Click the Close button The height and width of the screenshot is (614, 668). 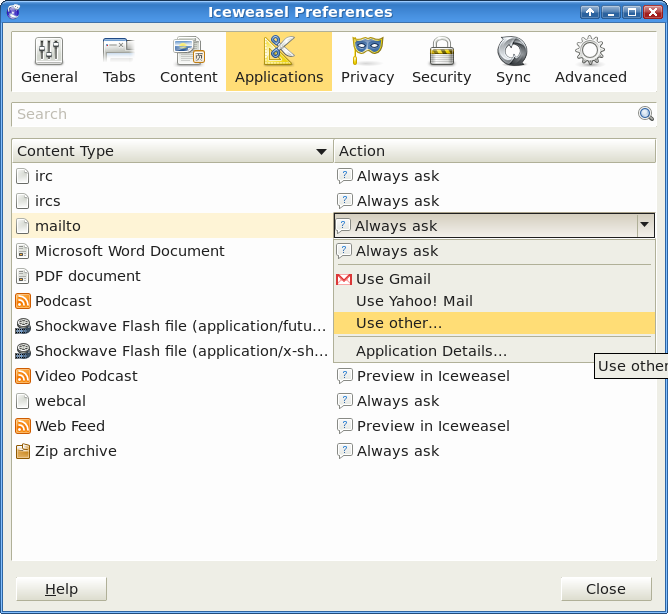[606, 589]
